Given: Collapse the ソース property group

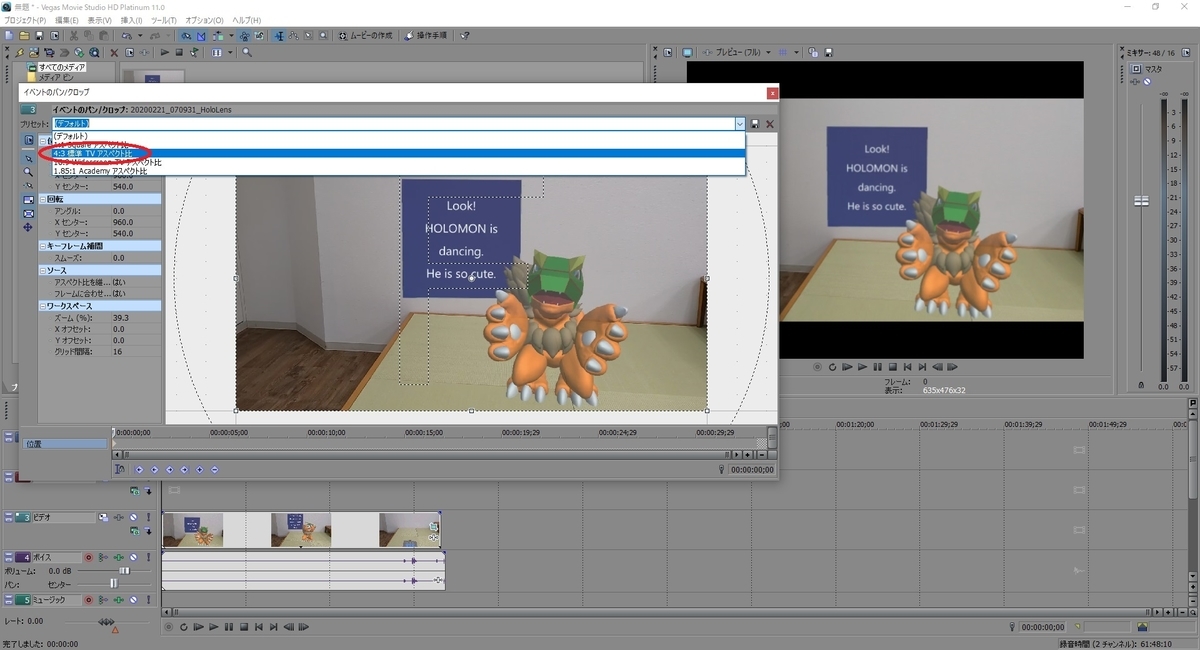Looking at the screenshot, I should click(x=43, y=270).
